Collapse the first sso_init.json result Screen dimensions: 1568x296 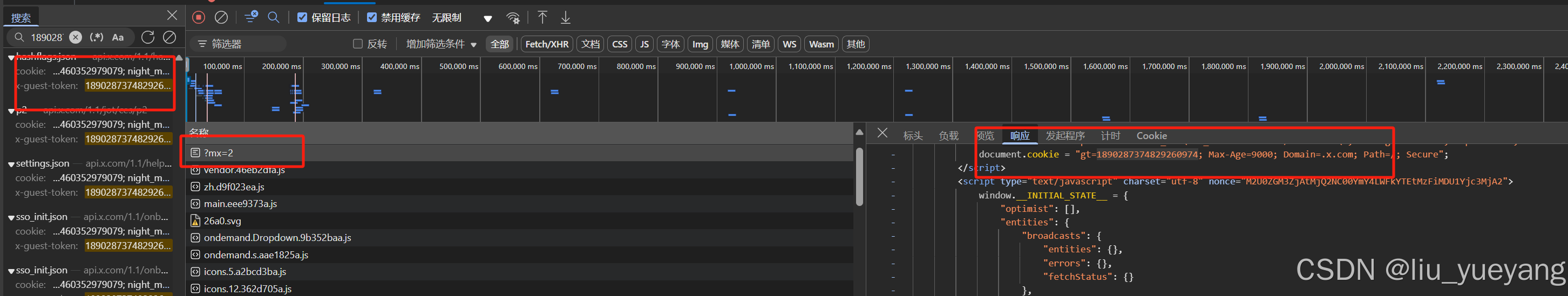11,218
